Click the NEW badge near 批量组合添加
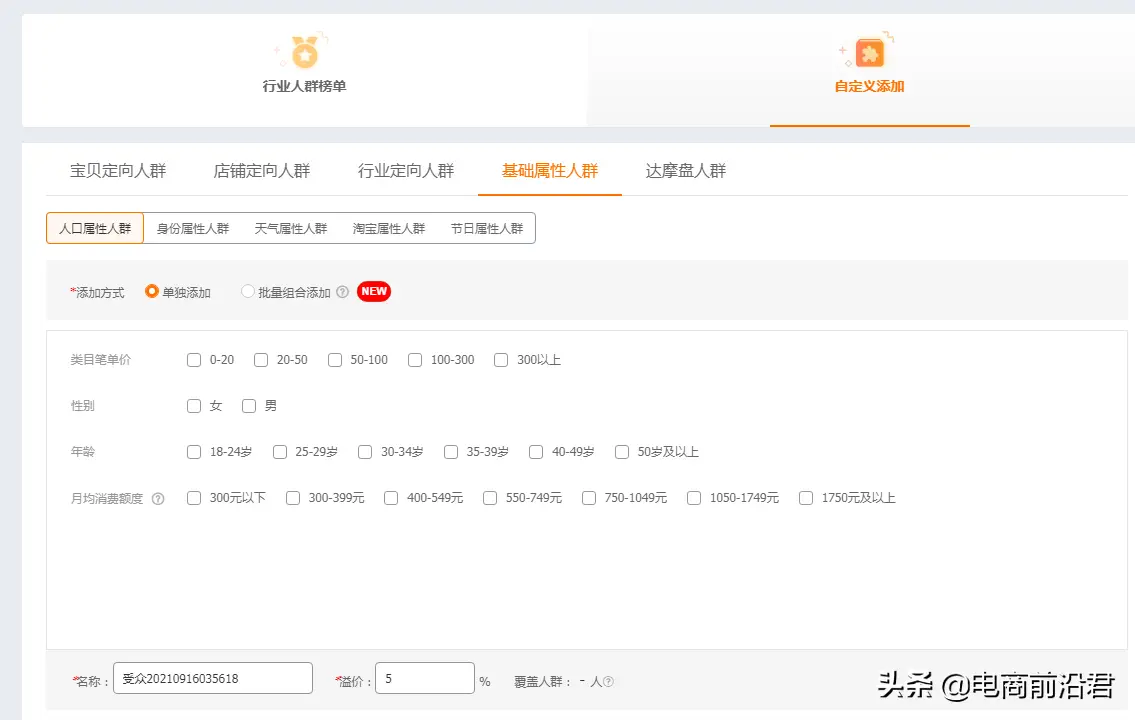Viewport: 1135px width, 720px height. click(373, 291)
